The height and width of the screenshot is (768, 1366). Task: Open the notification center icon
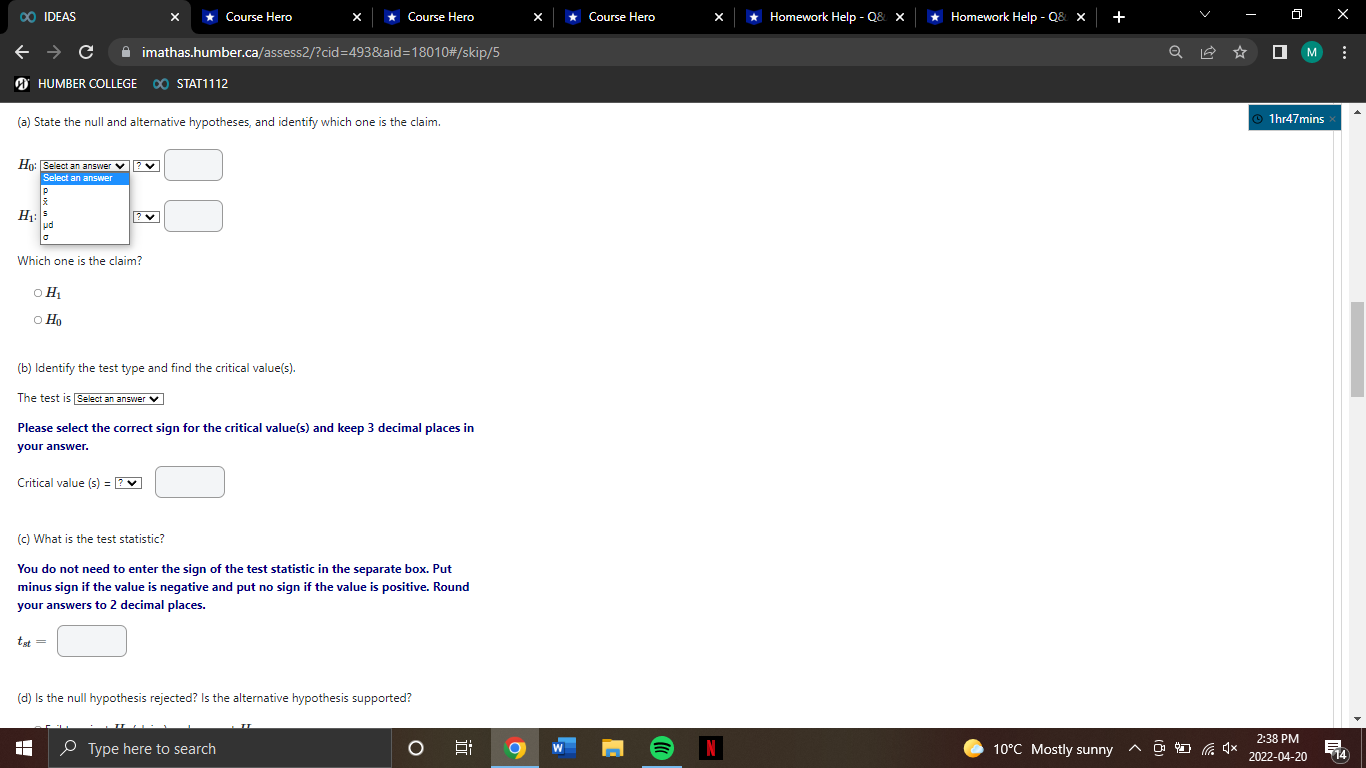(x=1337, y=749)
